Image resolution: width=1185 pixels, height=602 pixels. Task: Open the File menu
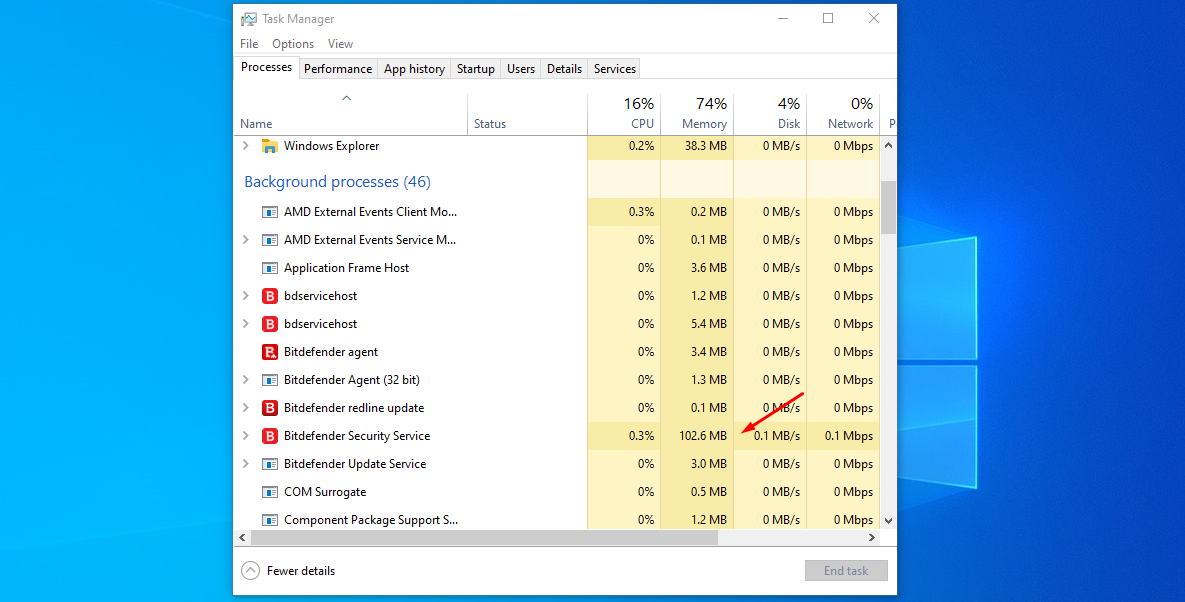pos(249,44)
